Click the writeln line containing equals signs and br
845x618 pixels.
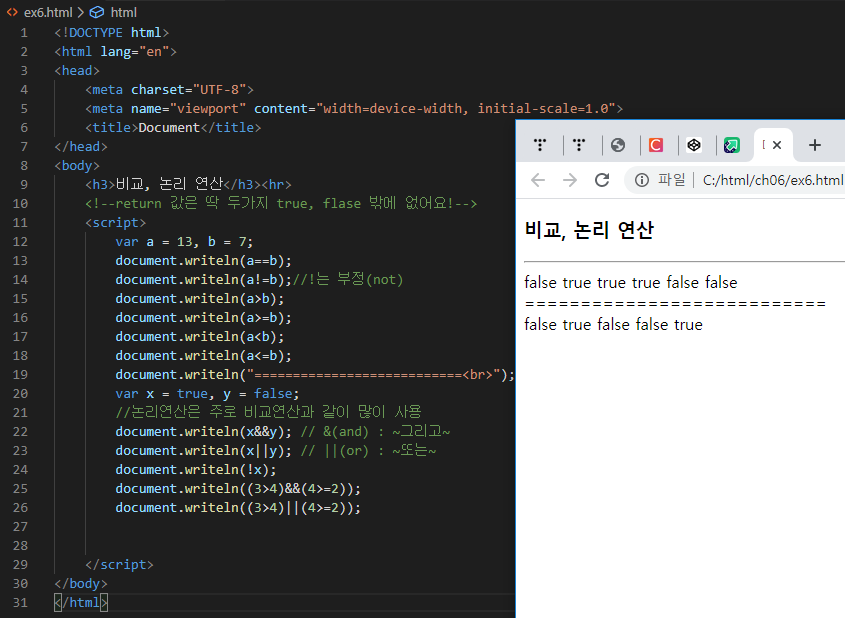click(315, 374)
